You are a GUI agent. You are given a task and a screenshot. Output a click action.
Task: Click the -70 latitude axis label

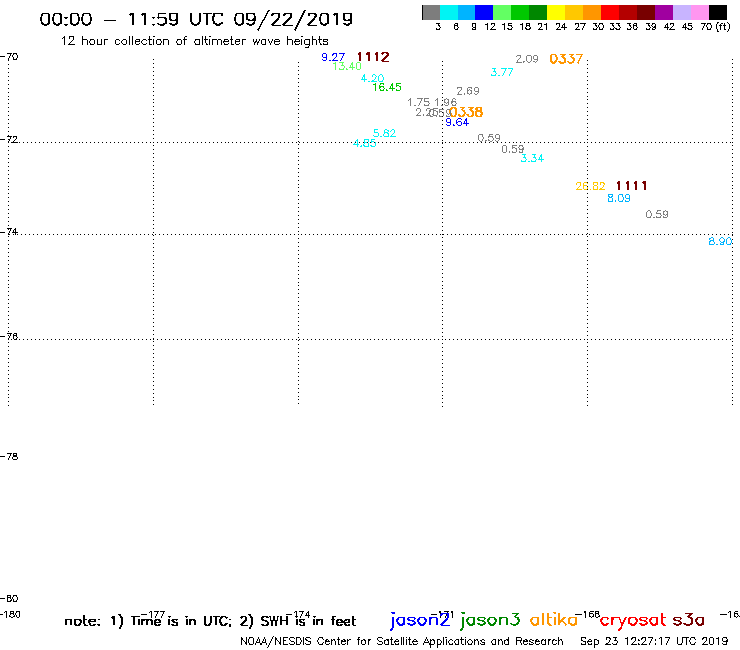9,57
